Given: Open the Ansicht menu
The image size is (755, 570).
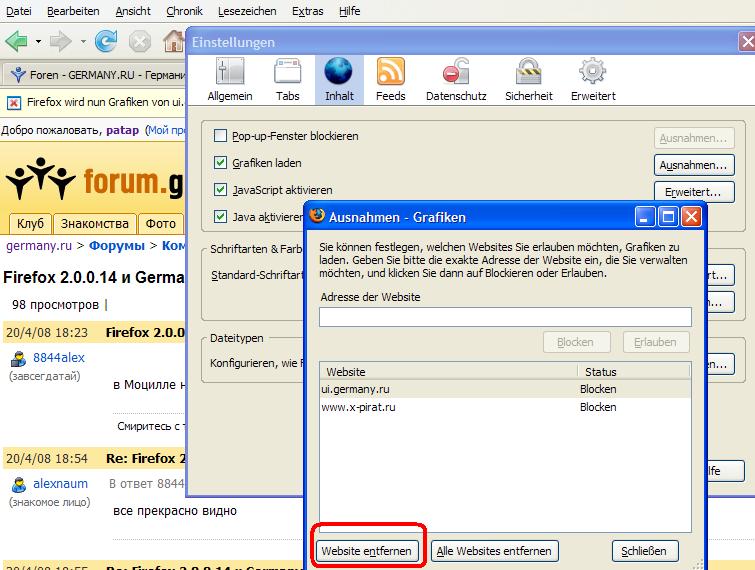Looking at the screenshot, I should coord(133,11).
